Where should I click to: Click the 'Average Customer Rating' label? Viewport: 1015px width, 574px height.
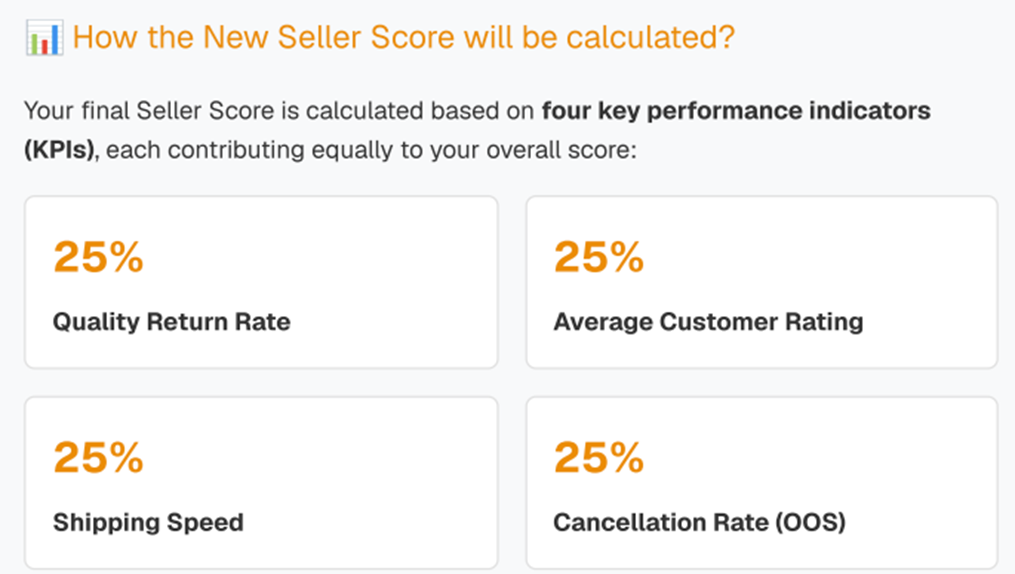(x=708, y=322)
